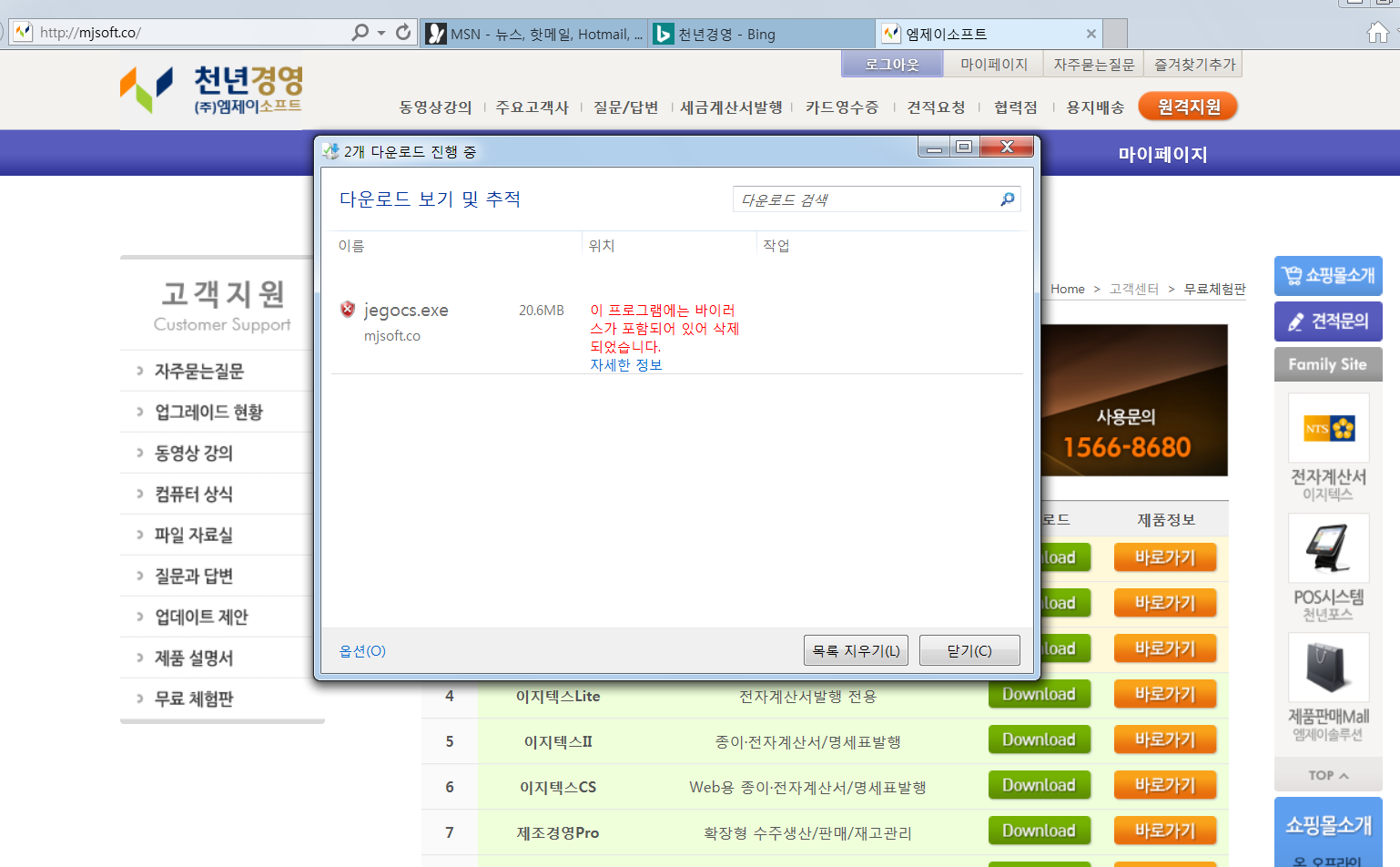The image size is (1400, 867).
Task: Click the 천년경영 엠제이소프트 site logo
Action: click(212, 89)
